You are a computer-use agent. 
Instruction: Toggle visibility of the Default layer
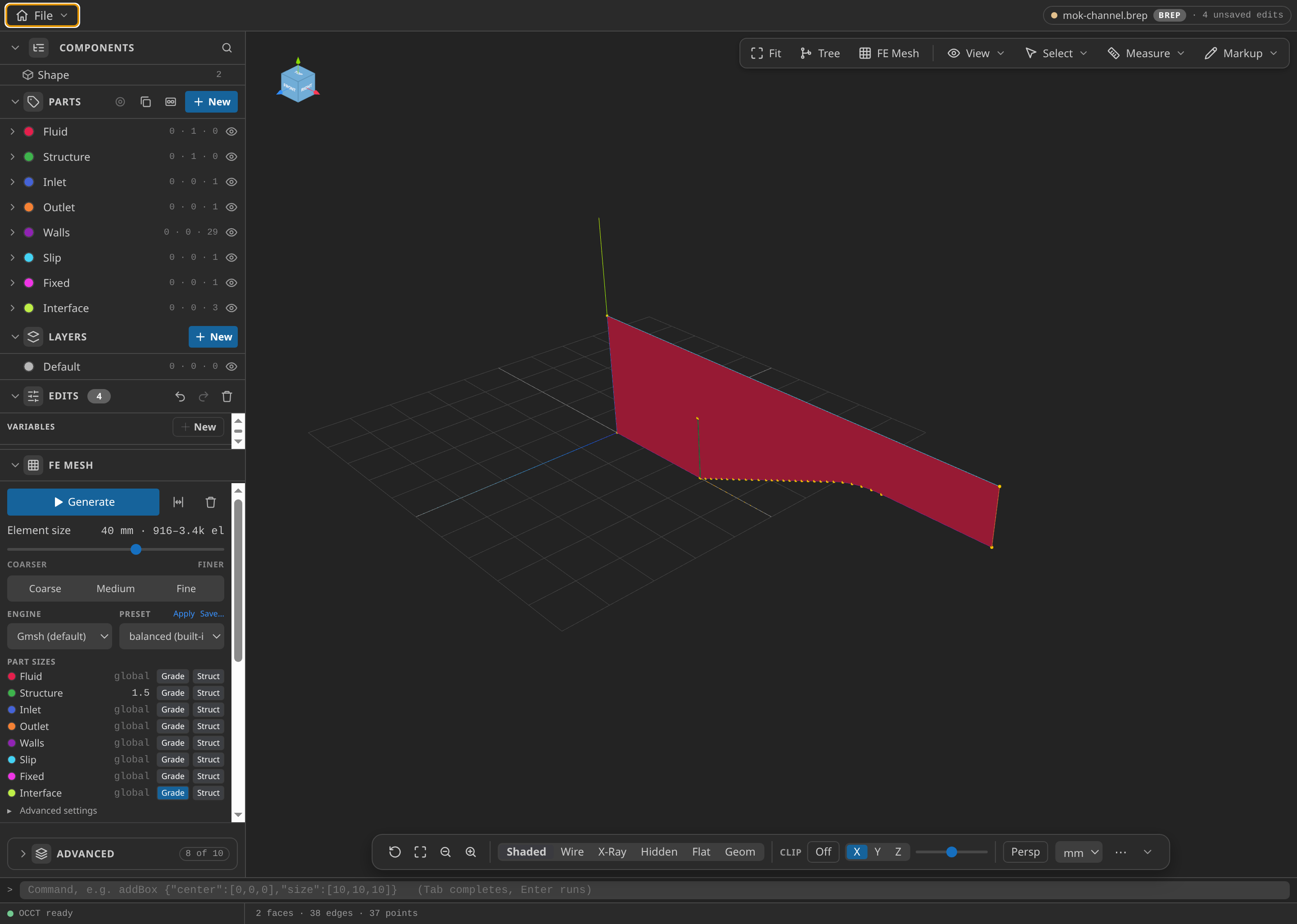point(231,367)
